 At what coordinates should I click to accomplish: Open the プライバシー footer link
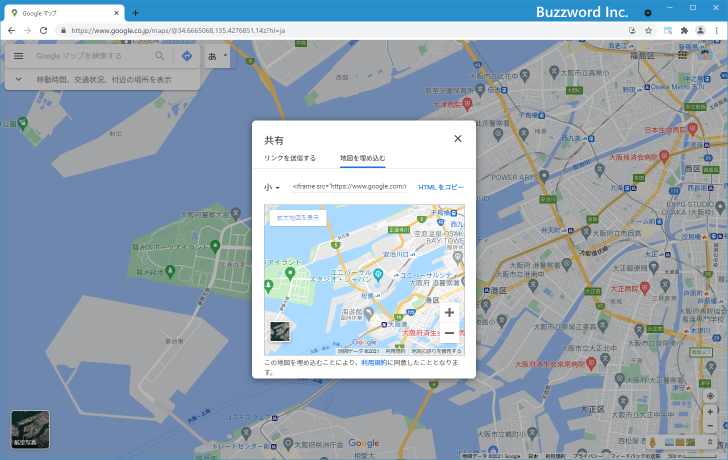point(588,456)
